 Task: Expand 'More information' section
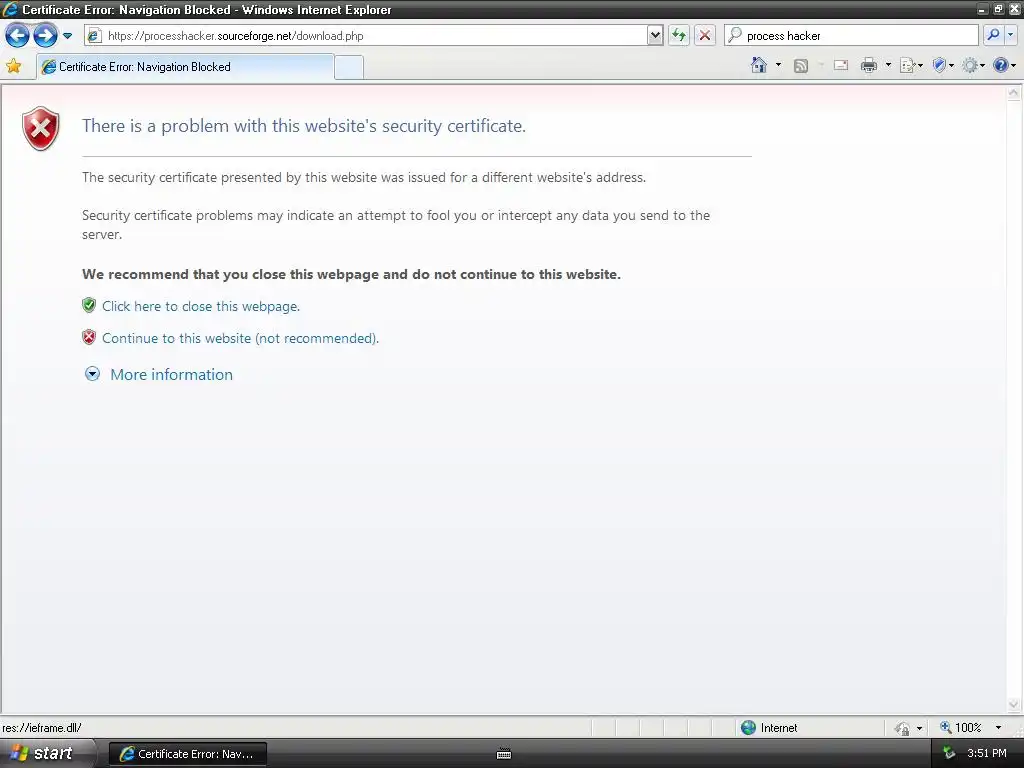(171, 374)
